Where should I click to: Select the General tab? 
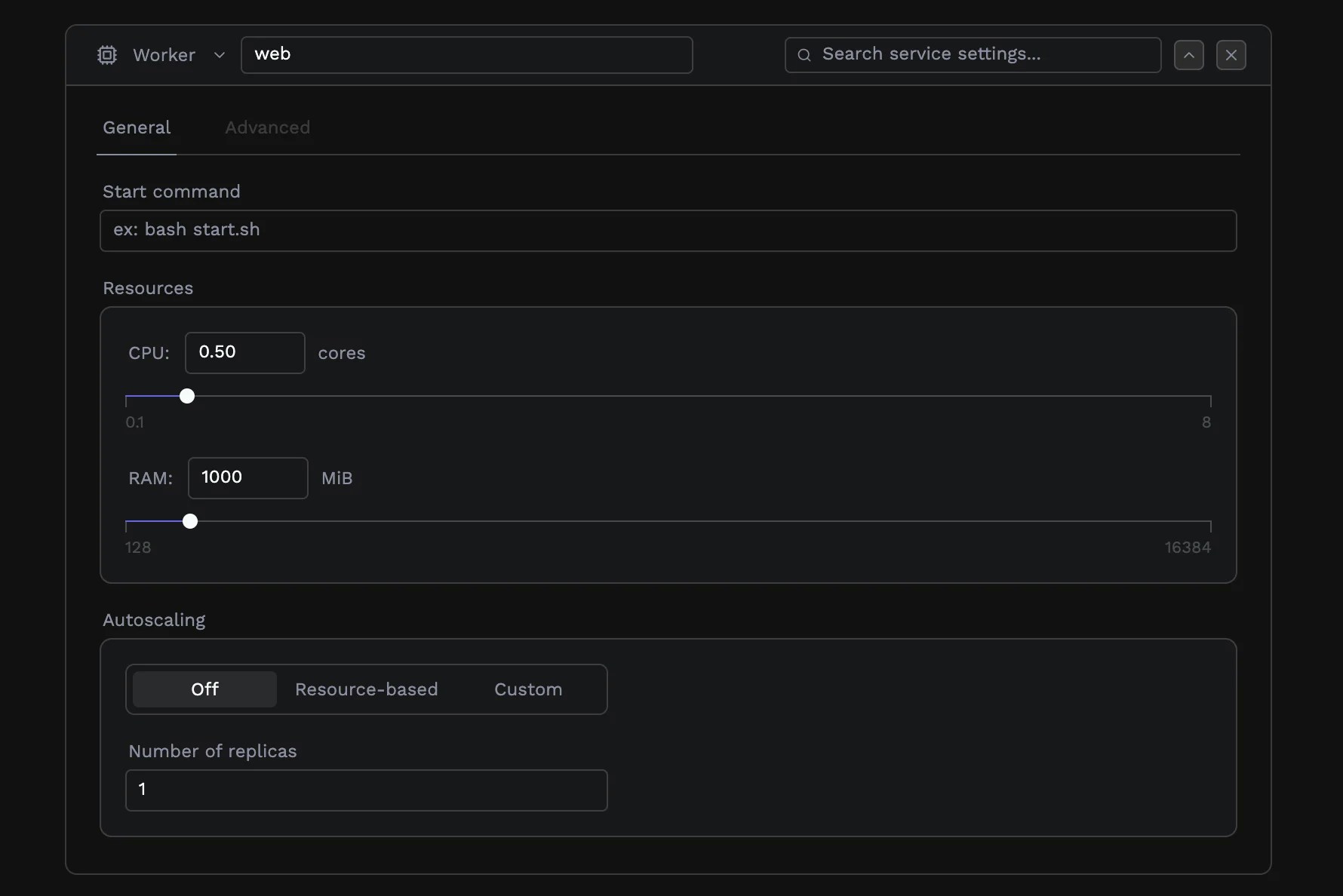[x=137, y=127]
